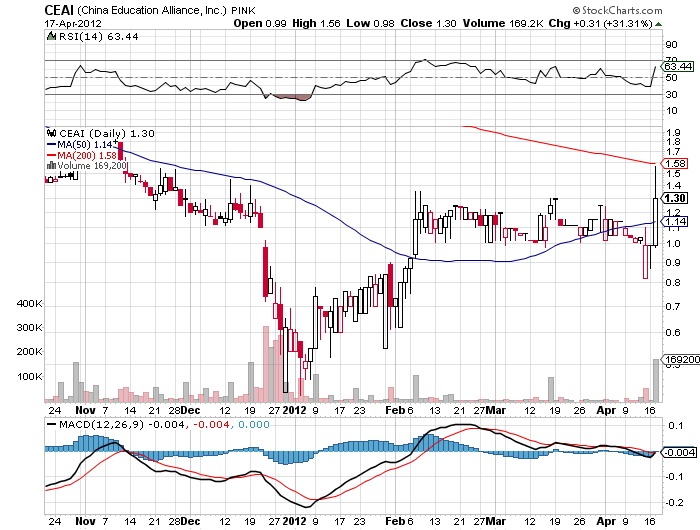Viewport: 700px width, 530px height.
Task: Click the chart date 17-Apr-2012
Action: (x=73, y=24)
